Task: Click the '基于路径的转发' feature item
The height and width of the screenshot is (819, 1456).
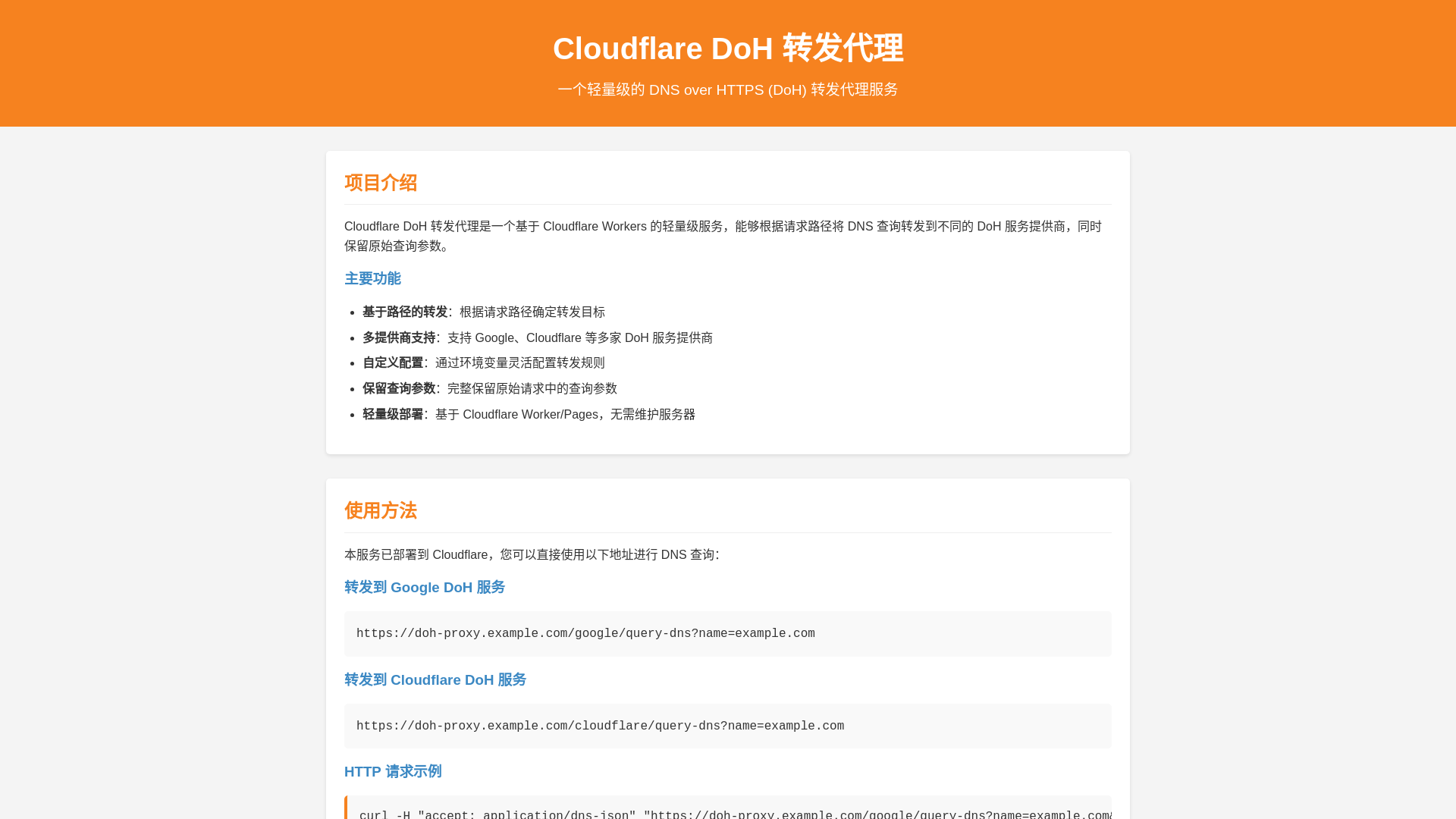Action: [484, 312]
